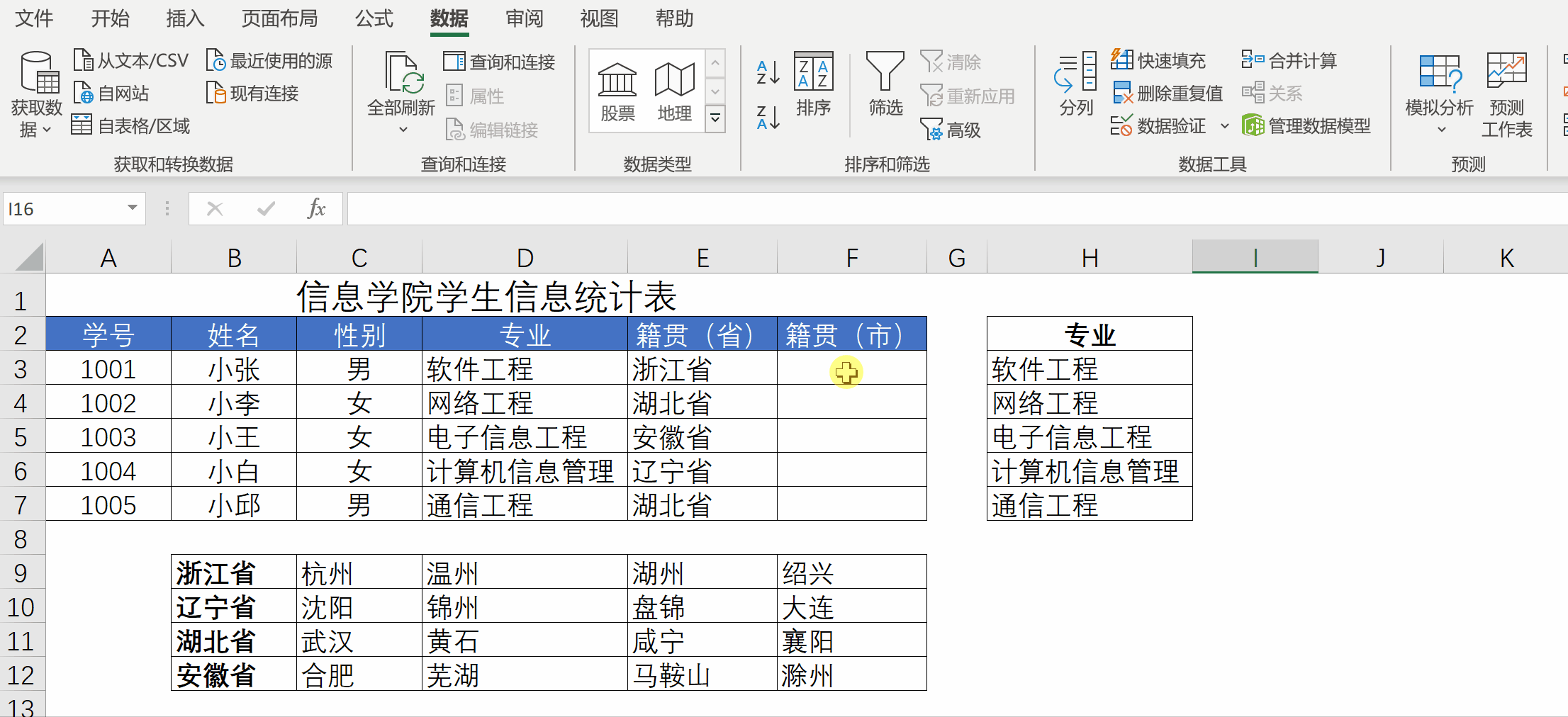
Task: Select the 地理 data type
Action: (674, 92)
